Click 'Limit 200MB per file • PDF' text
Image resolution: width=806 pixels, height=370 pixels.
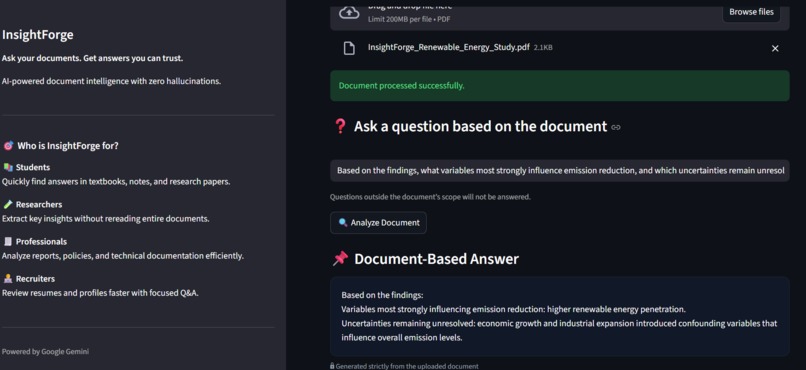pyautogui.click(x=409, y=19)
